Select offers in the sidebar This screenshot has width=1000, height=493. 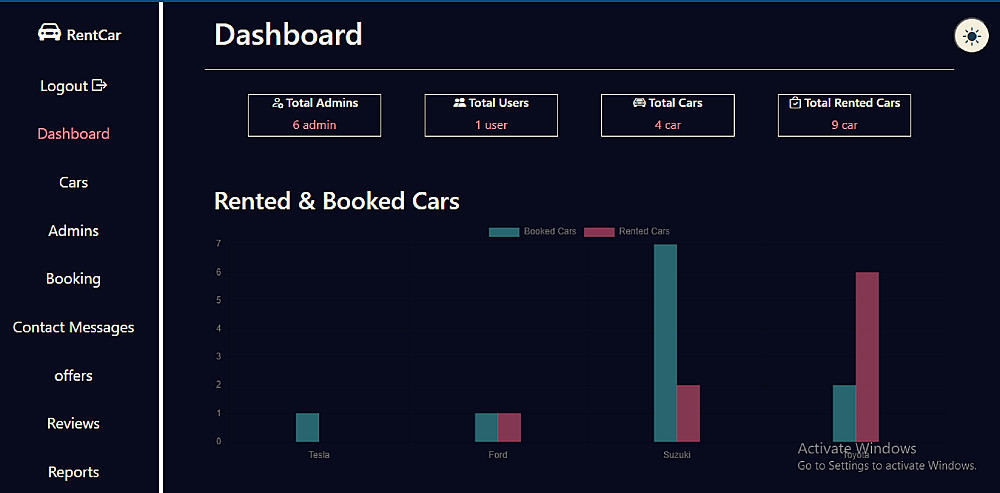coord(74,376)
